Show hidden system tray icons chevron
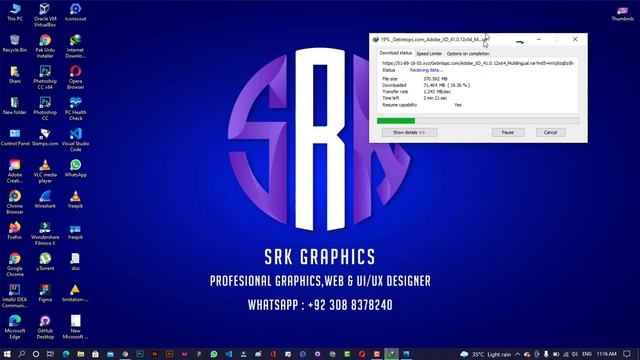 [518, 354]
